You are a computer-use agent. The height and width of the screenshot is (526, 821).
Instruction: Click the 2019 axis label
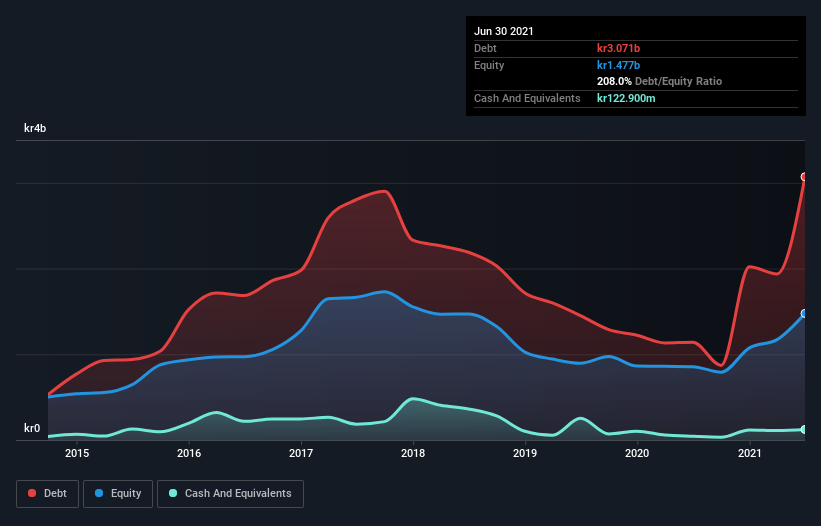(x=525, y=453)
